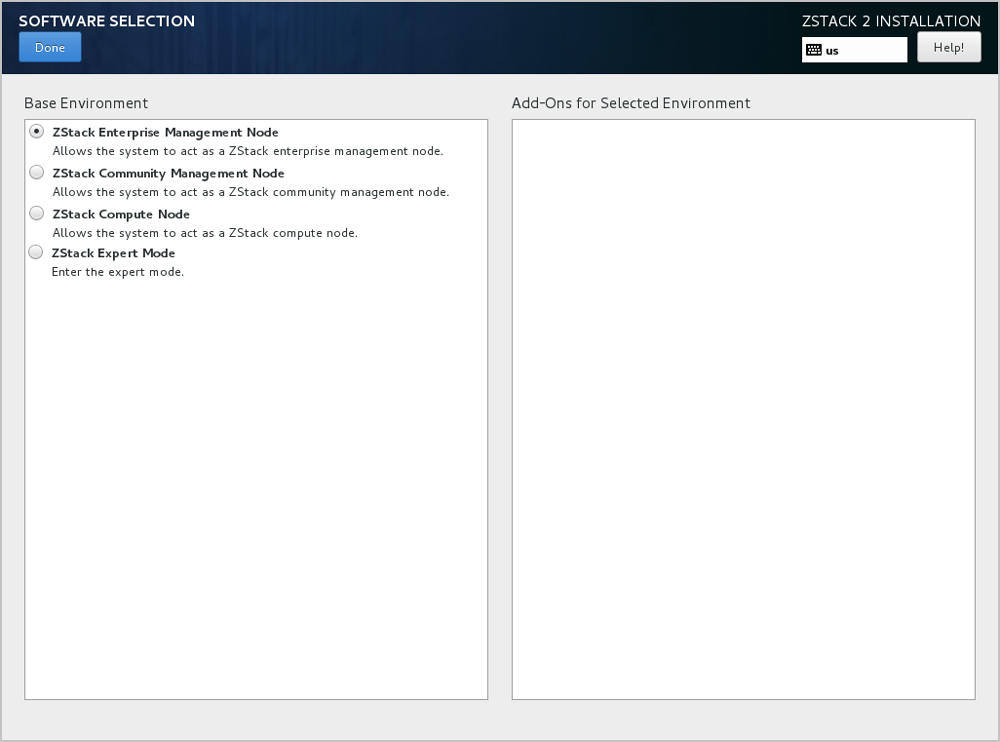
Task: Choose the ZStack Compute Node radio button
Action: point(37,213)
